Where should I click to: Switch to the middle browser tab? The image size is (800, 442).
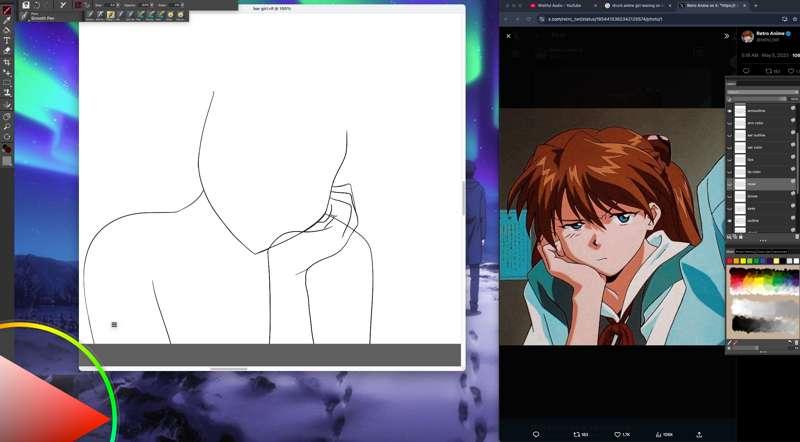click(638, 5)
